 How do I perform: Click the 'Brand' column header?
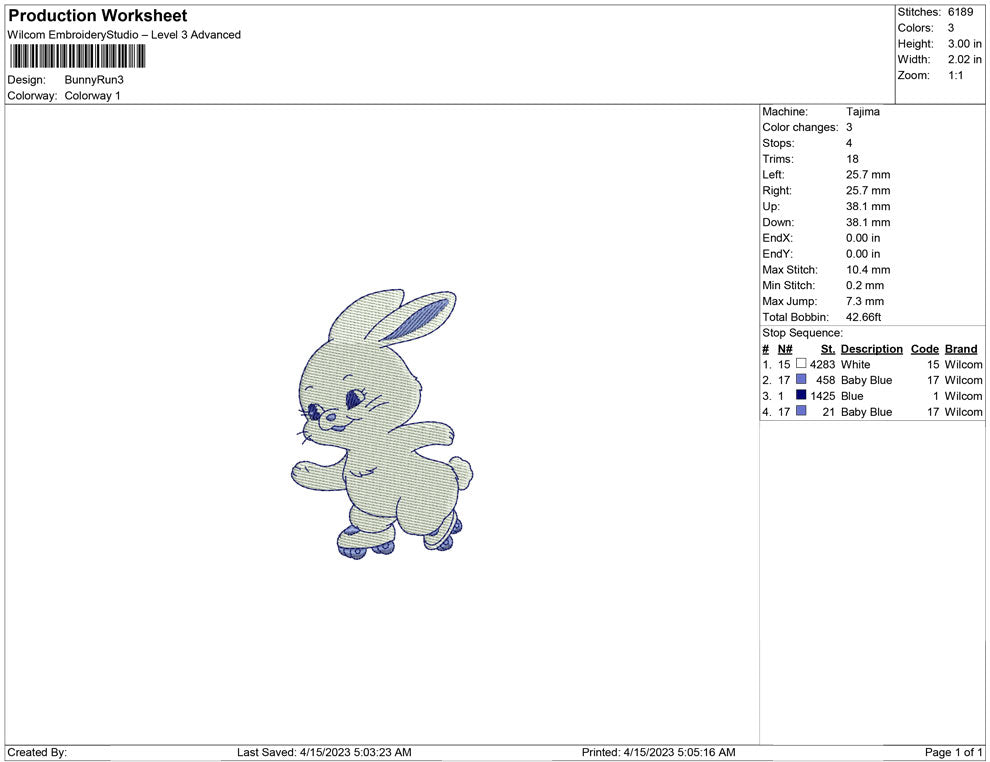coord(961,348)
